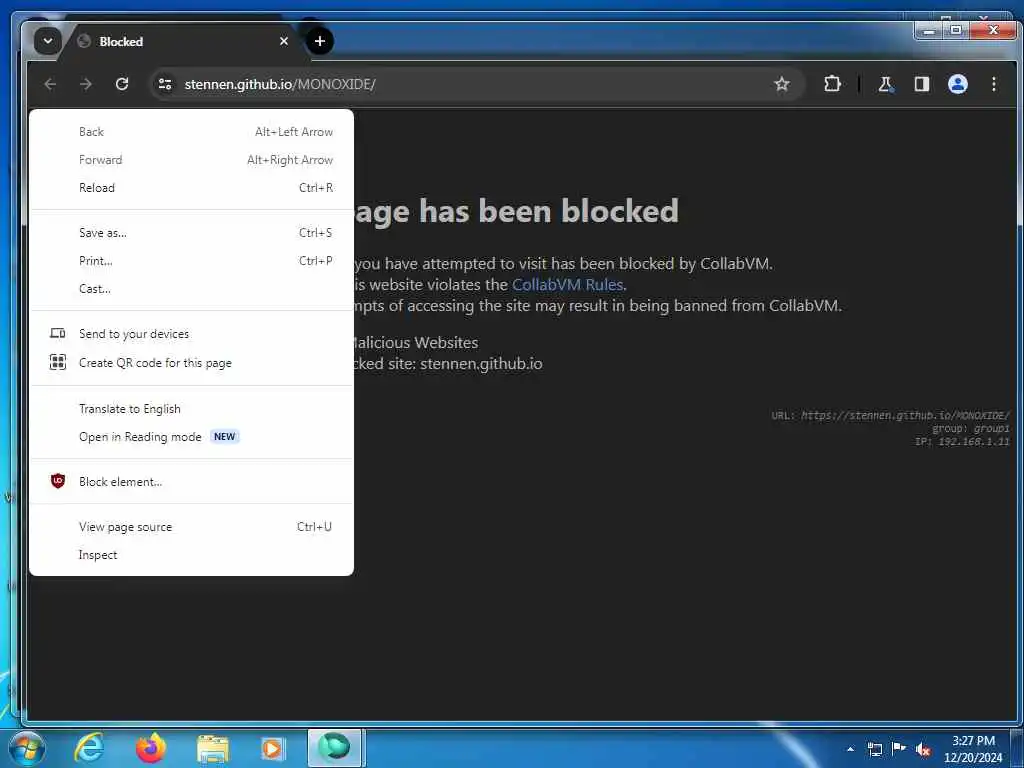Select Cast... from context menu

(x=191, y=289)
